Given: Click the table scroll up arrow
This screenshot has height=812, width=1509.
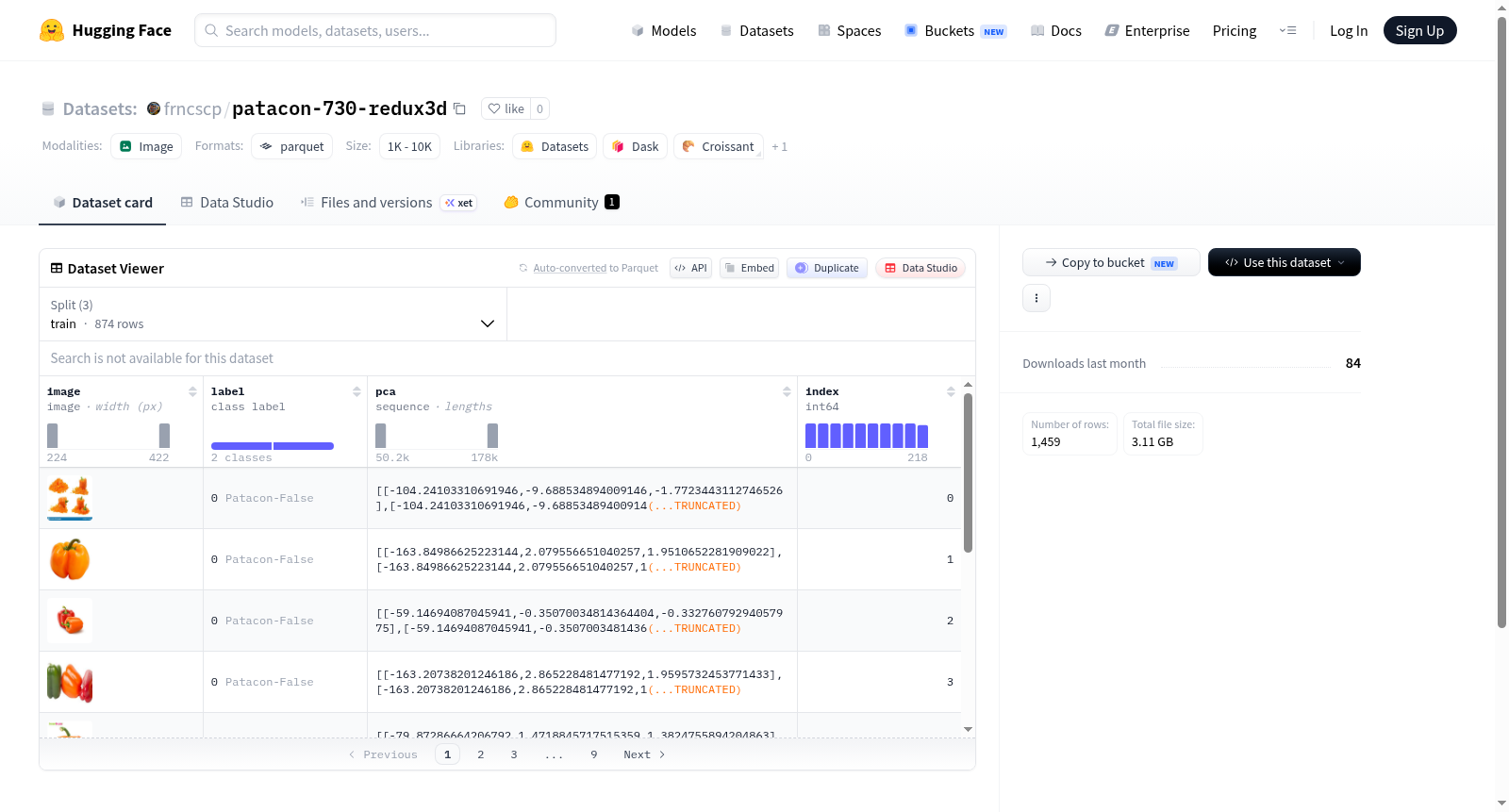Looking at the screenshot, I should click(x=968, y=385).
